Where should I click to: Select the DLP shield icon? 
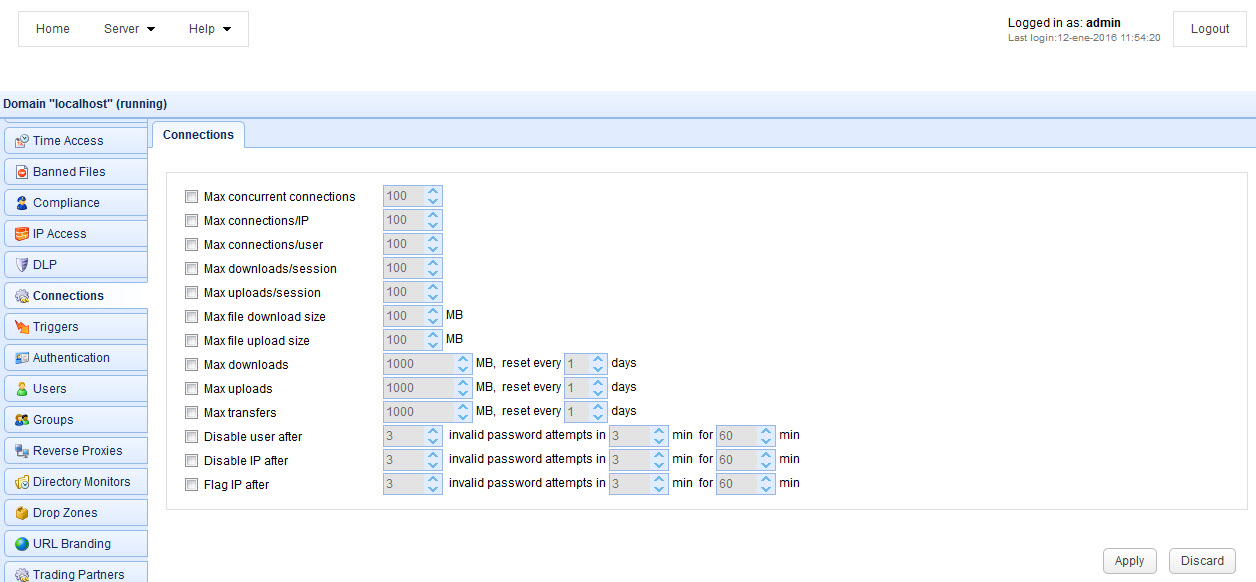[20, 264]
